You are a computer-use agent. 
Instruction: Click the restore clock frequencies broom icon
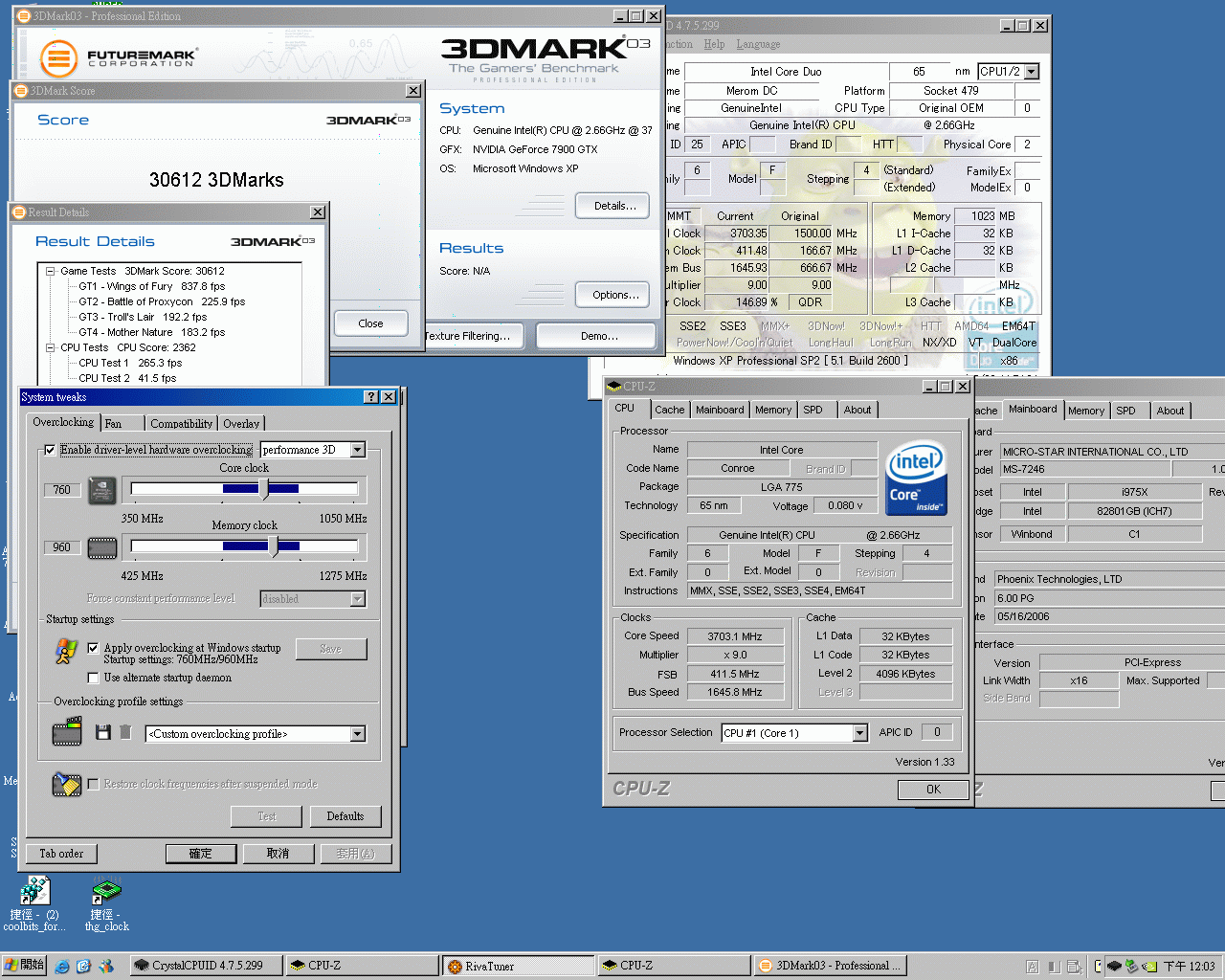pyautogui.click(x=66, y=784)
